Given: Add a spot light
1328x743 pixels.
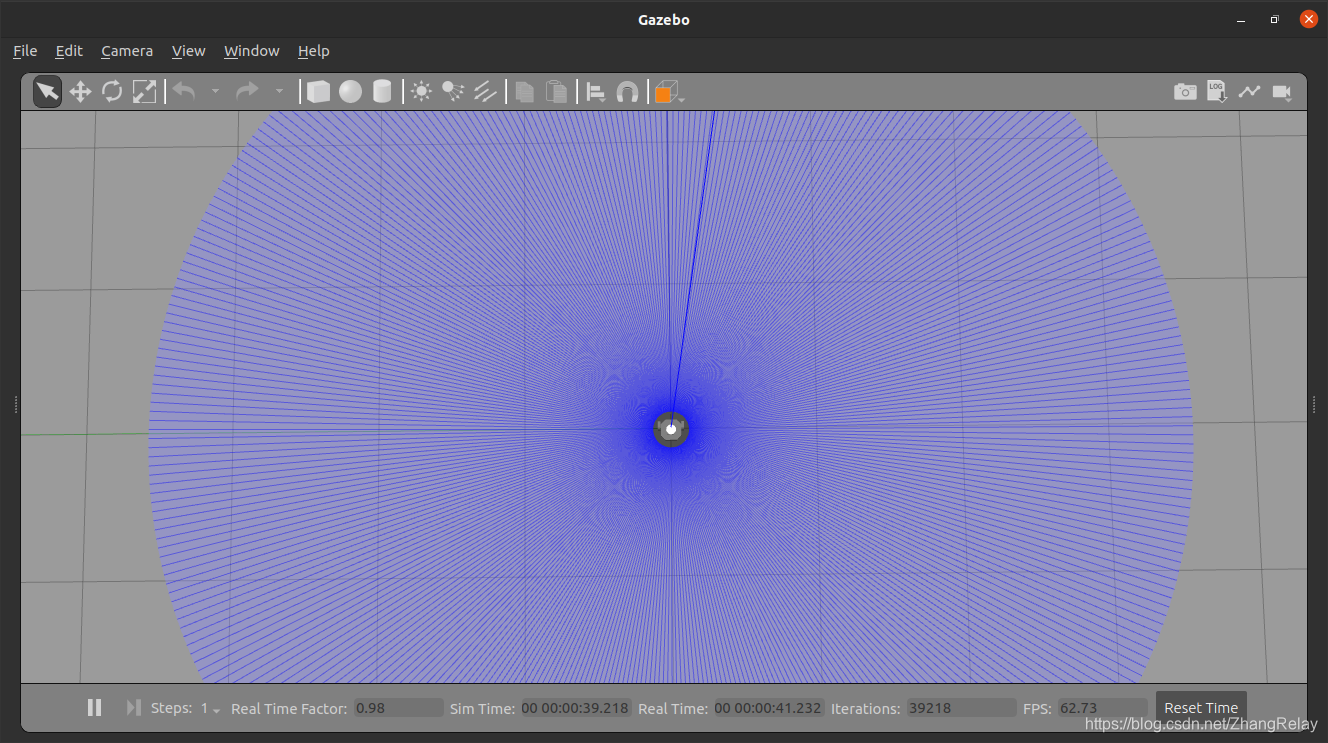Looking at the screenshot, I should (453, 92).
